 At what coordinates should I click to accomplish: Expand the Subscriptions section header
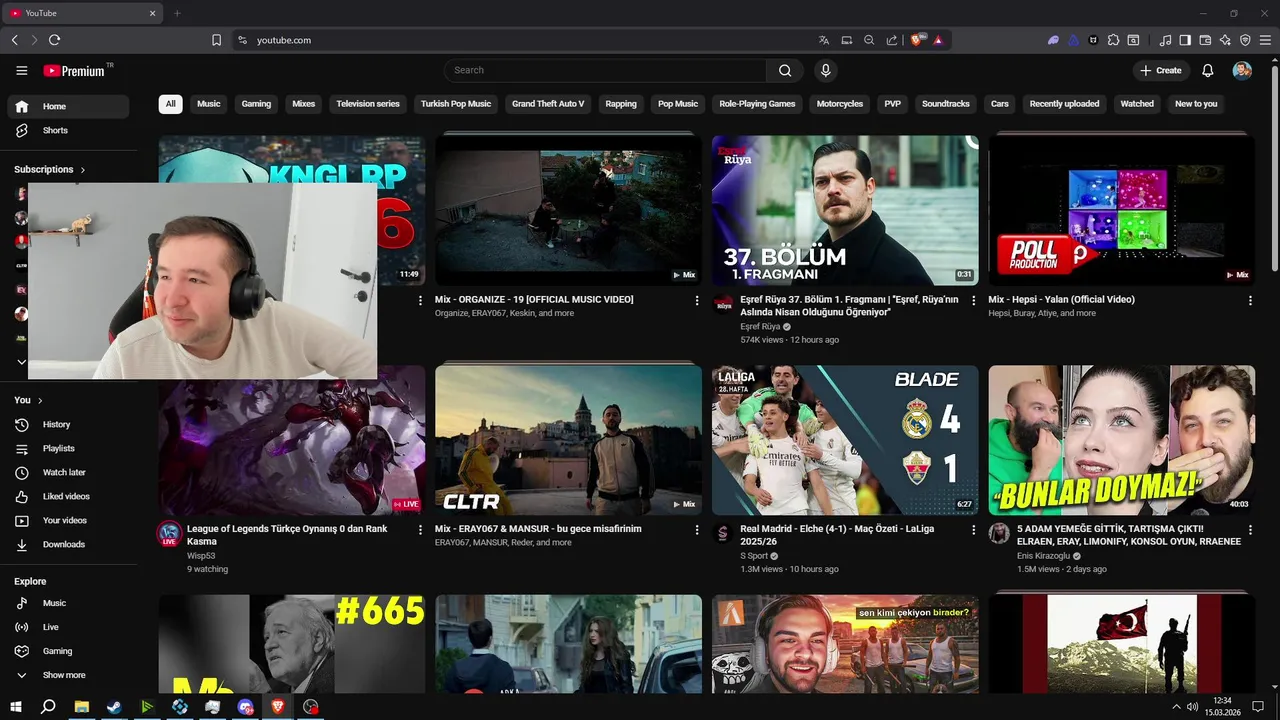click(50, 169)
